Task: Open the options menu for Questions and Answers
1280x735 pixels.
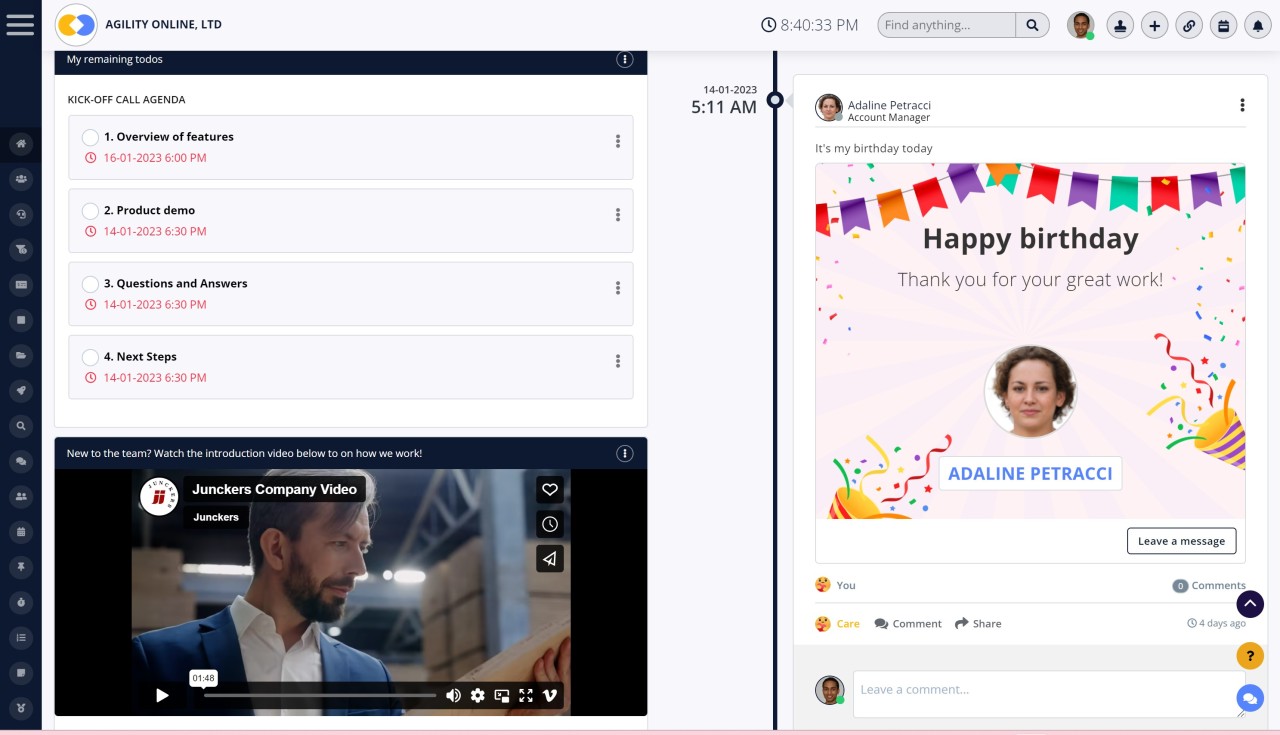Action: (x=617, y=288)
